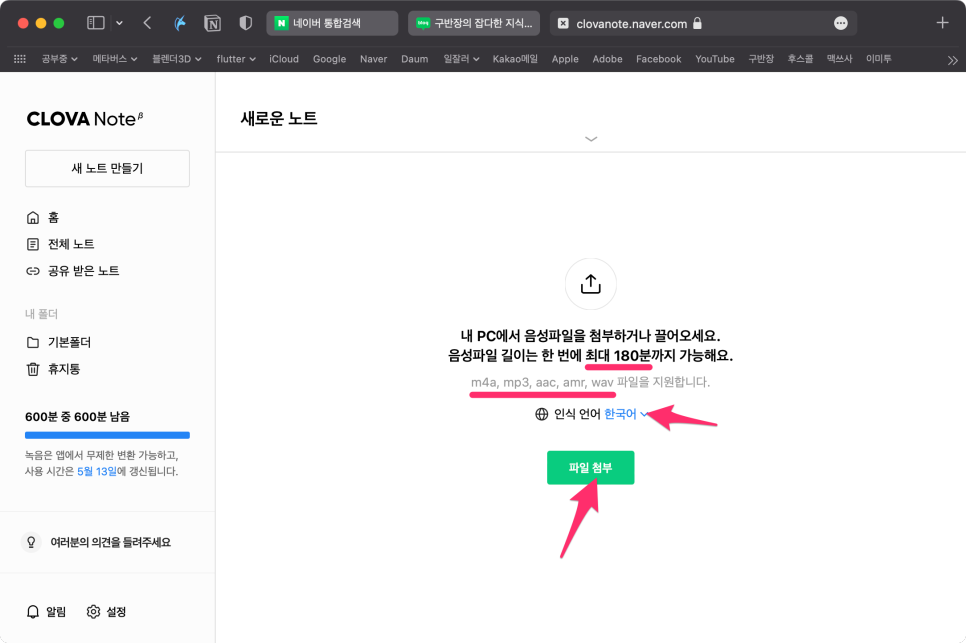The image size is (966, 643).
Task: Open 이미투 bookmark
Action: click(x=879, y=59)
